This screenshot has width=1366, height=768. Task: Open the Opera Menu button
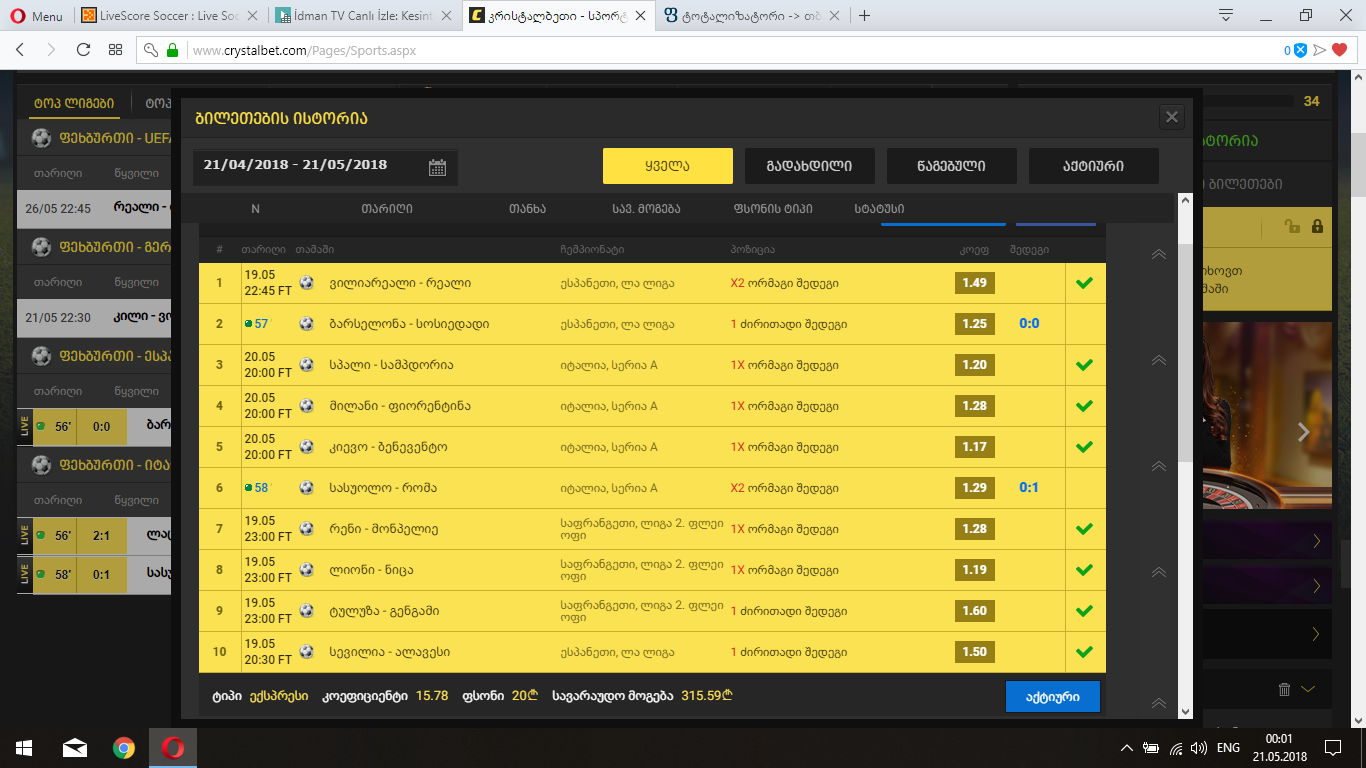coord(35,16)
